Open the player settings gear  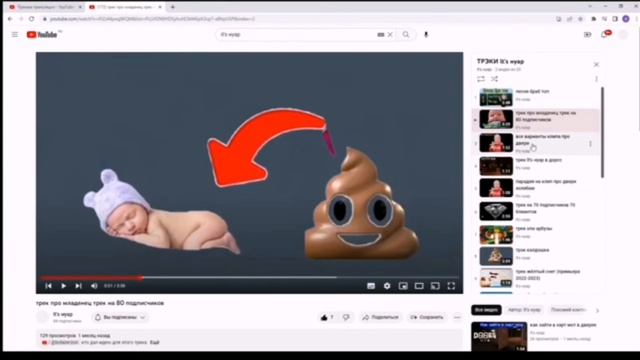[x=387, y=286]
